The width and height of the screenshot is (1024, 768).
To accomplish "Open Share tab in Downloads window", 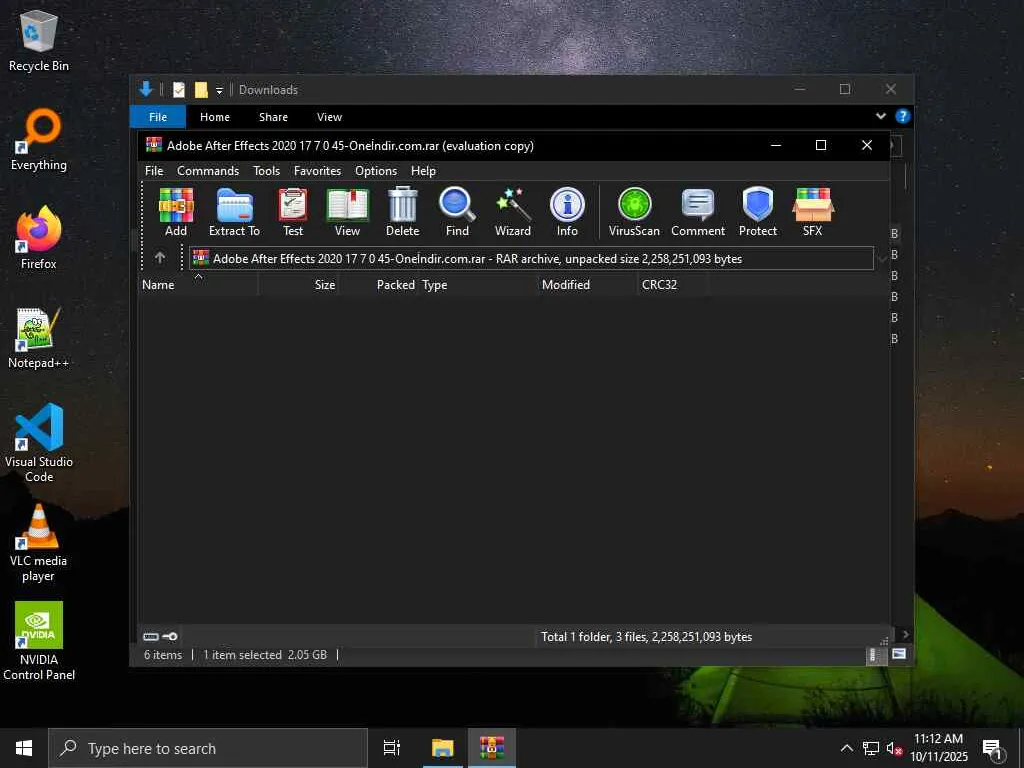I will (x=273, y=117).
